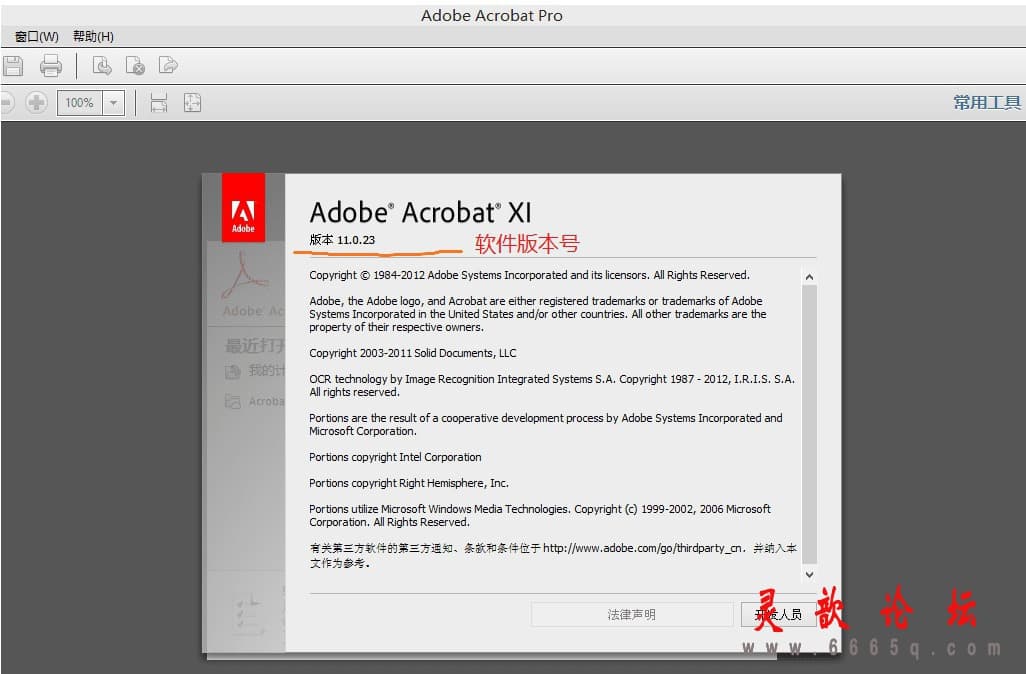This screenshot has width=1026, height=674.
Task: Open the 窗口(W) menu
Action: click(37, 37)
